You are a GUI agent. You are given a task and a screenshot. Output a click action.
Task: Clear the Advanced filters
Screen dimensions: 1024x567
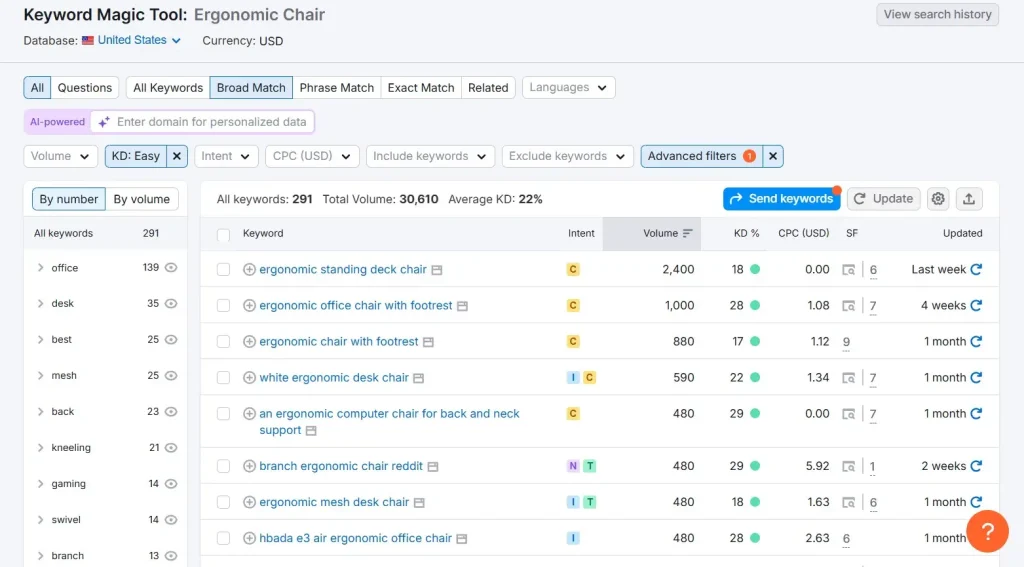point(773,156)
